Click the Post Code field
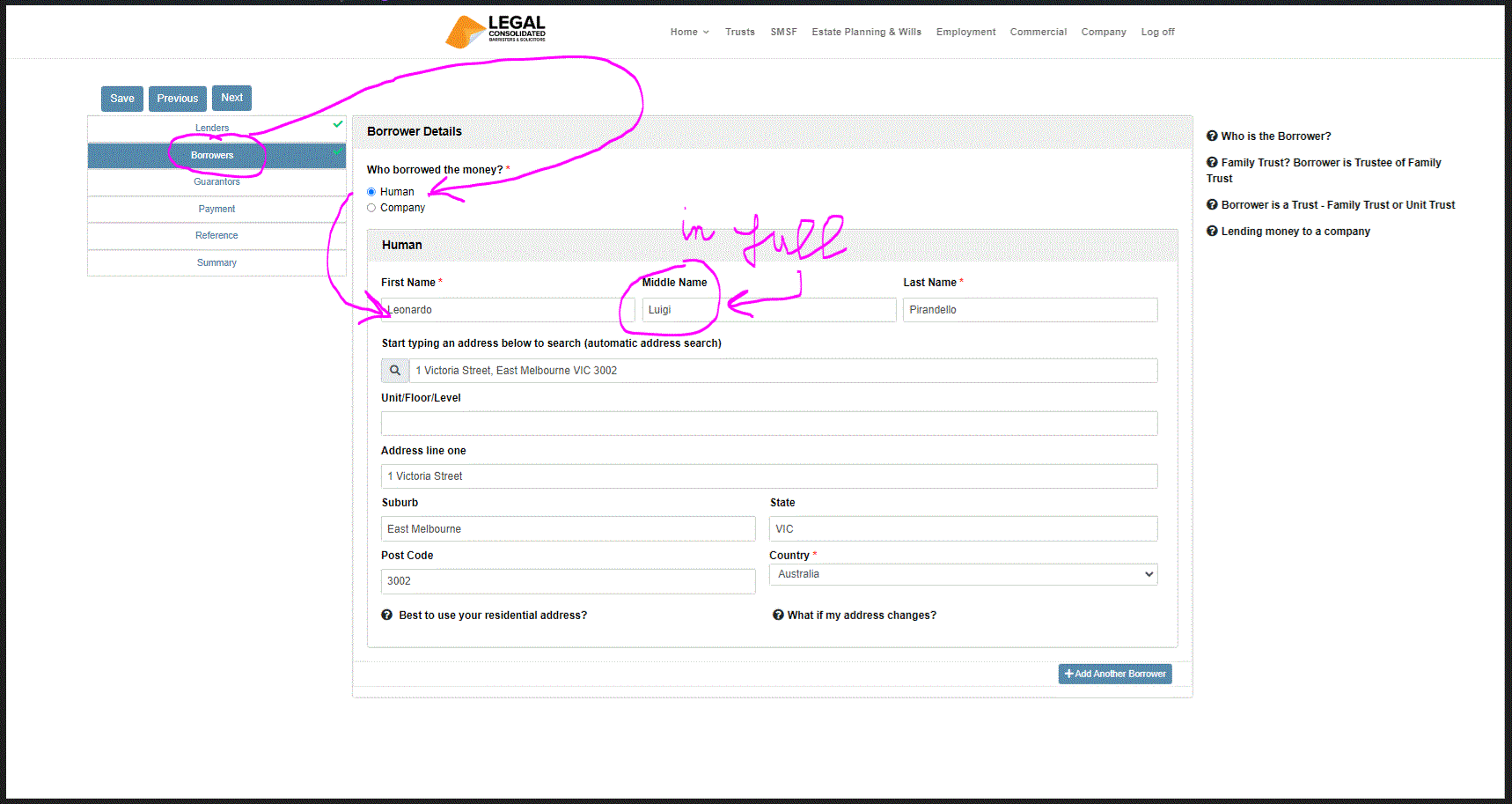Image resolution: width=1512 pixels, height=804 pixels. [x=569, y=581]
